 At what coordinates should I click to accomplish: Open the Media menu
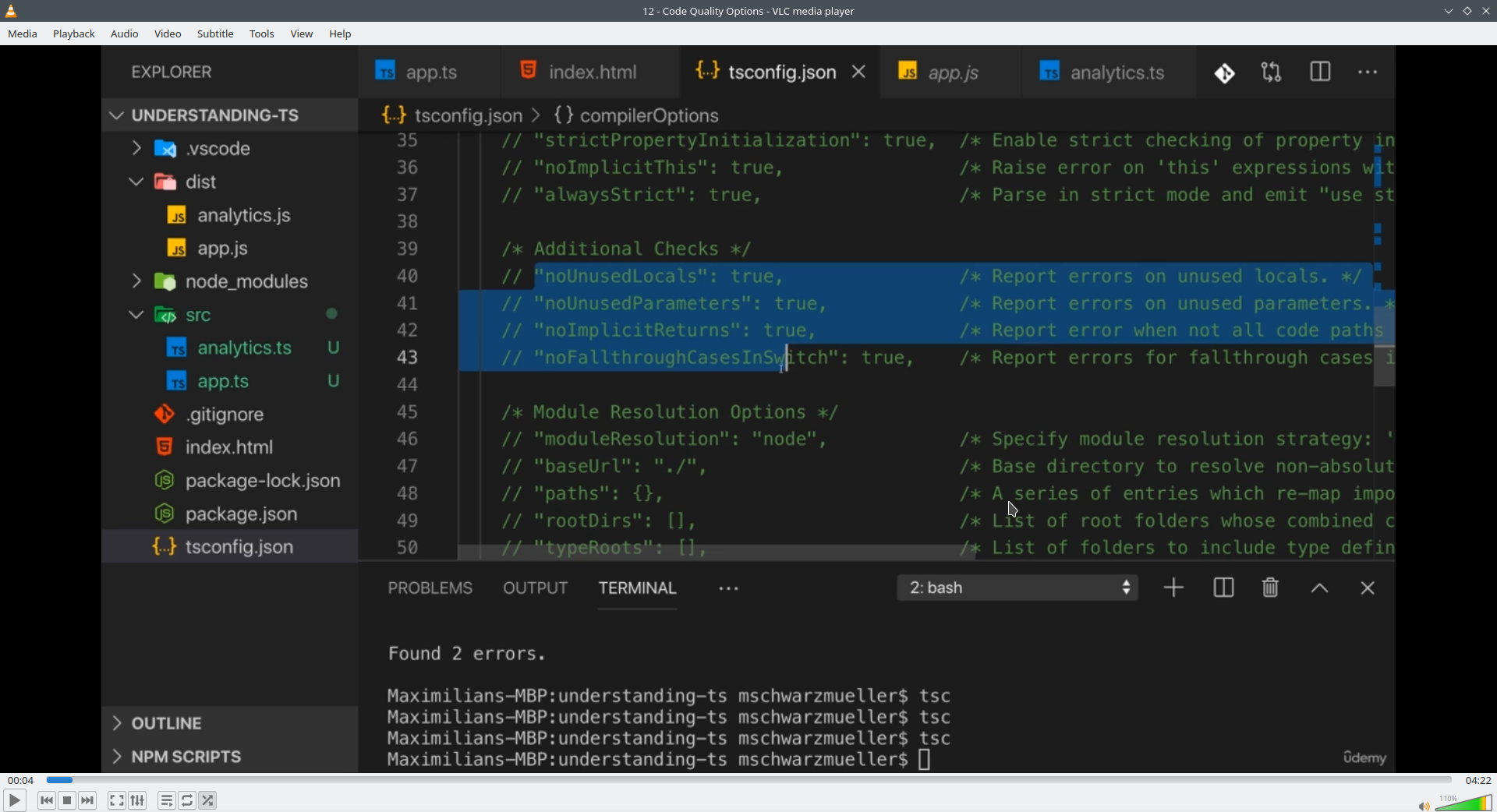(23, 34)
